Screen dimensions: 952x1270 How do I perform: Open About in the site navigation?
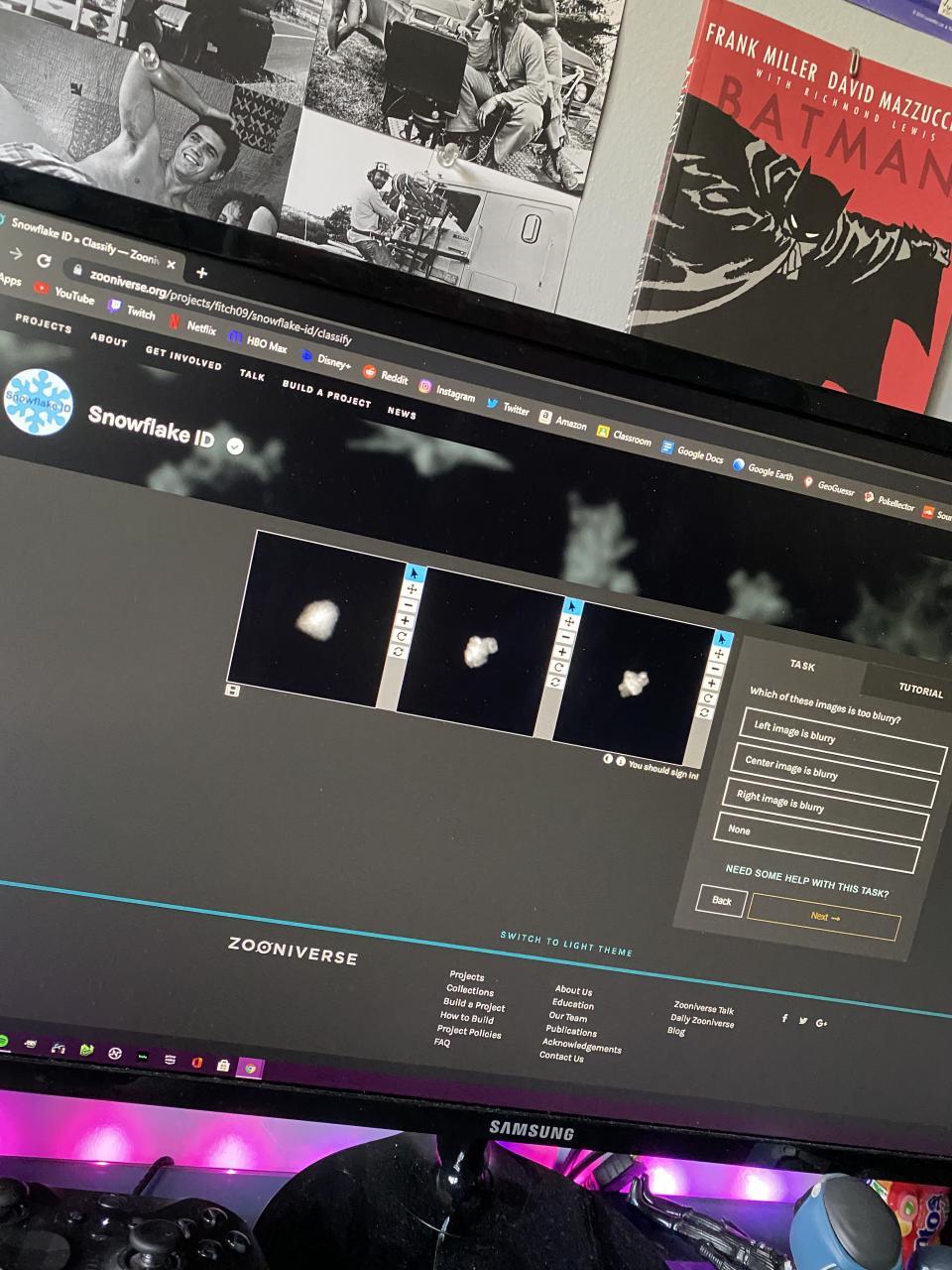pos(109,339)
